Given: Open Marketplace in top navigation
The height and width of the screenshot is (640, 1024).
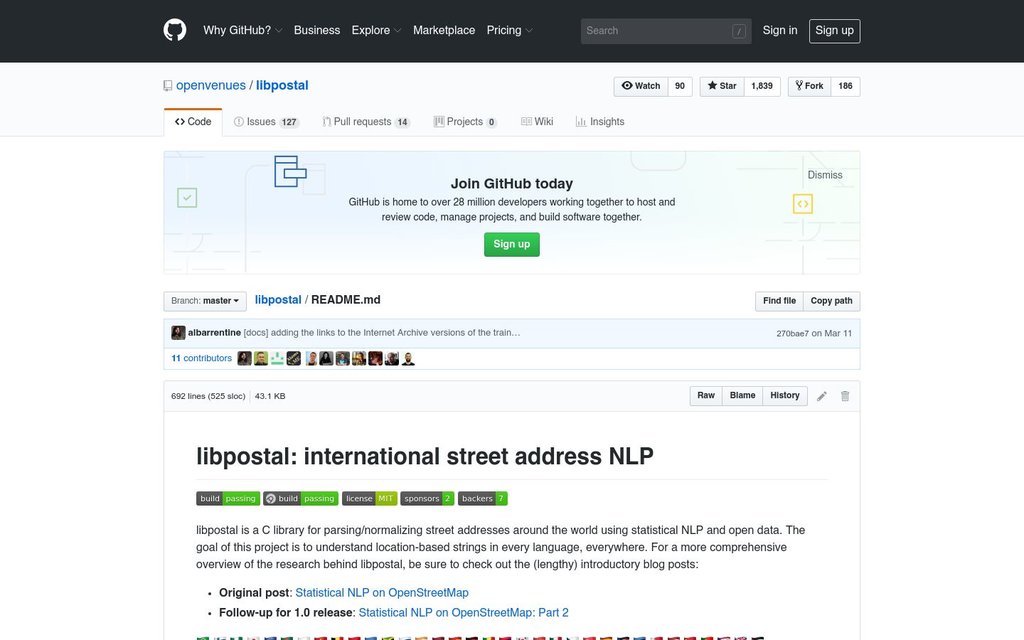Looking at the screenshot, I should pos(444,30).
